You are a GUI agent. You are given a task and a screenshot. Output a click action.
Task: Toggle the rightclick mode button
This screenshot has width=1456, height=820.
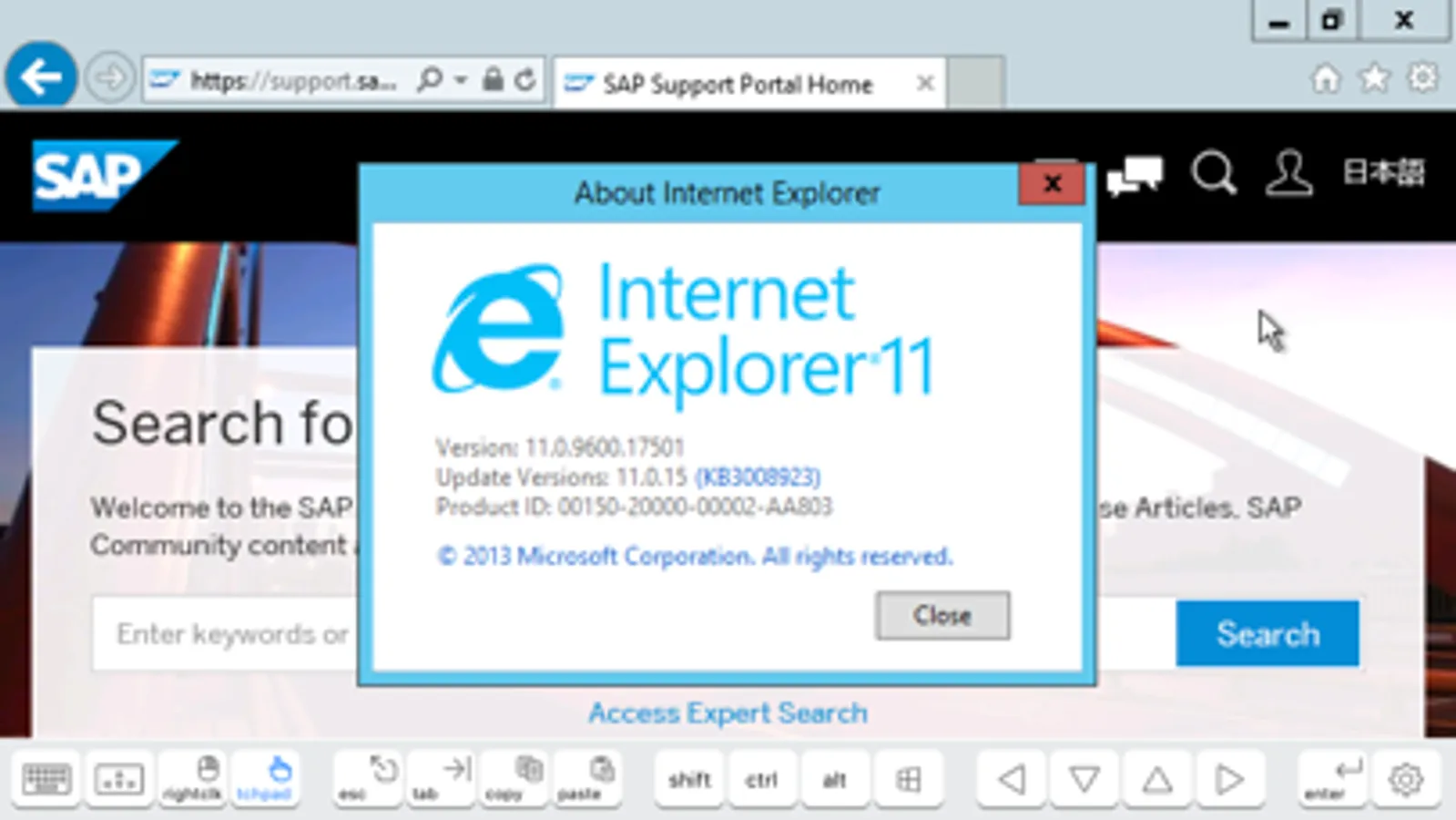point(192,779)
